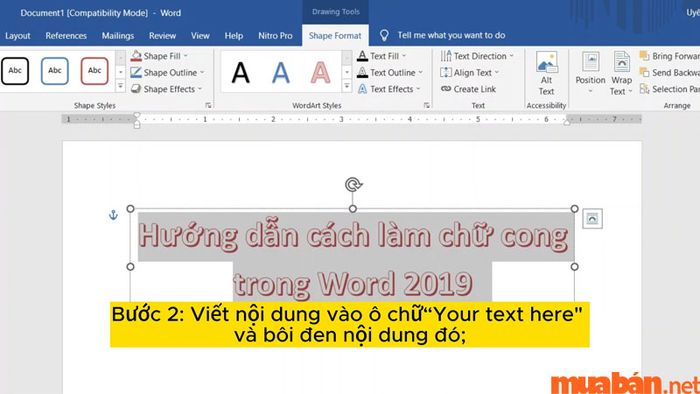Image resolution: width=700 pixels, height=394 pixels.
Task: Open WordArt Styles dialog launcher
Action: click(427, 105)
